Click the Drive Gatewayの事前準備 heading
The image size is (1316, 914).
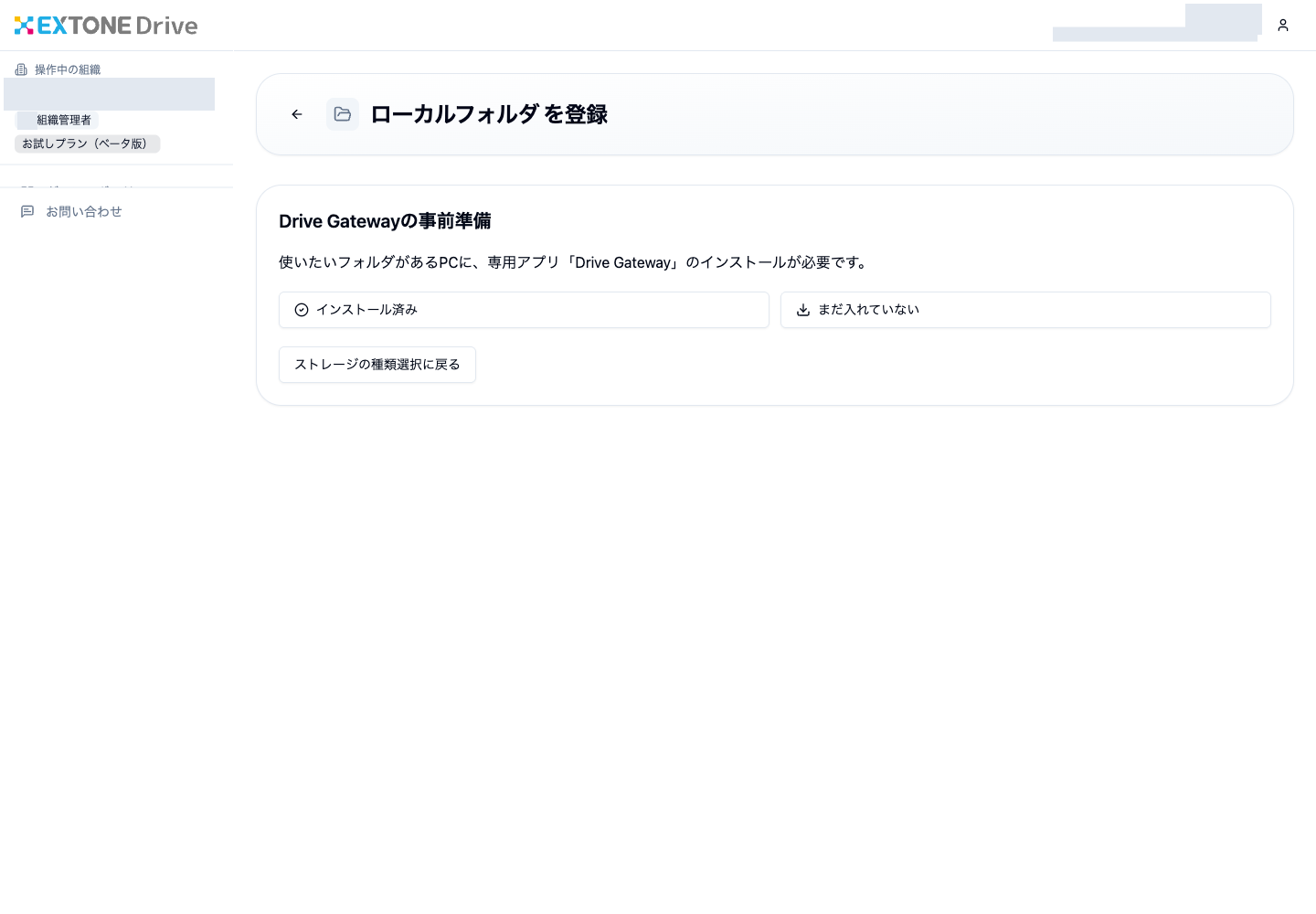point(385,221)
